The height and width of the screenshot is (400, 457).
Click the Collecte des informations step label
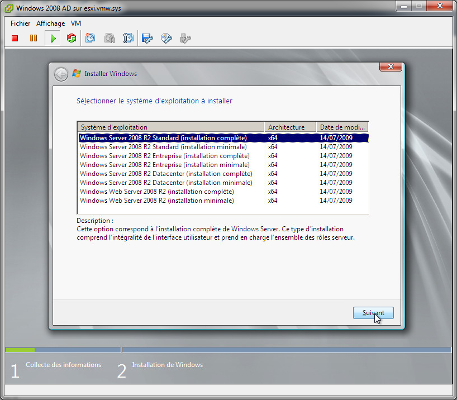coord(63,365)
